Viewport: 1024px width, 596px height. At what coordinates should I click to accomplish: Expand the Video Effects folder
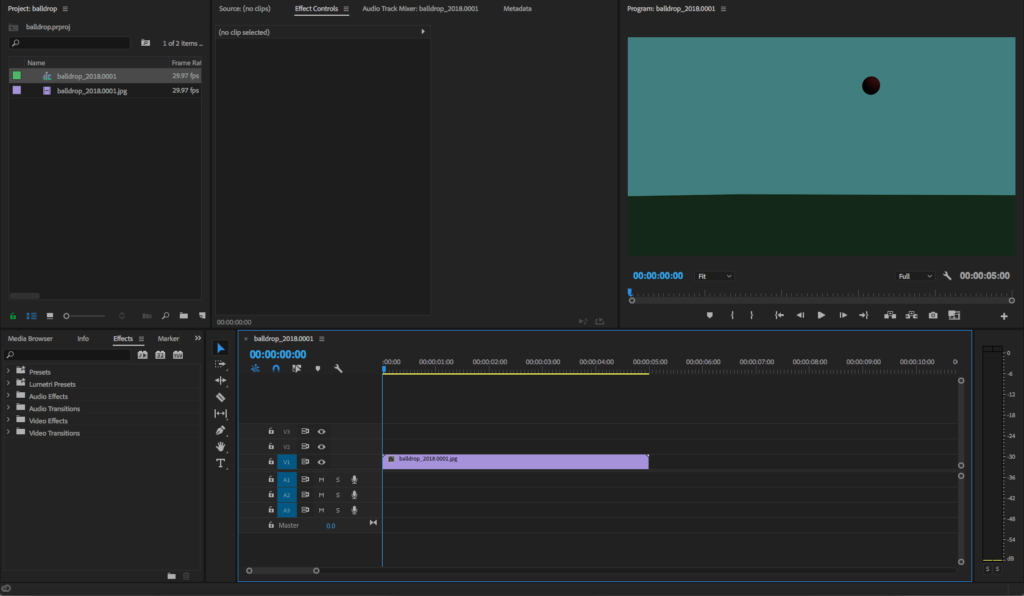[x=9, y=421]
